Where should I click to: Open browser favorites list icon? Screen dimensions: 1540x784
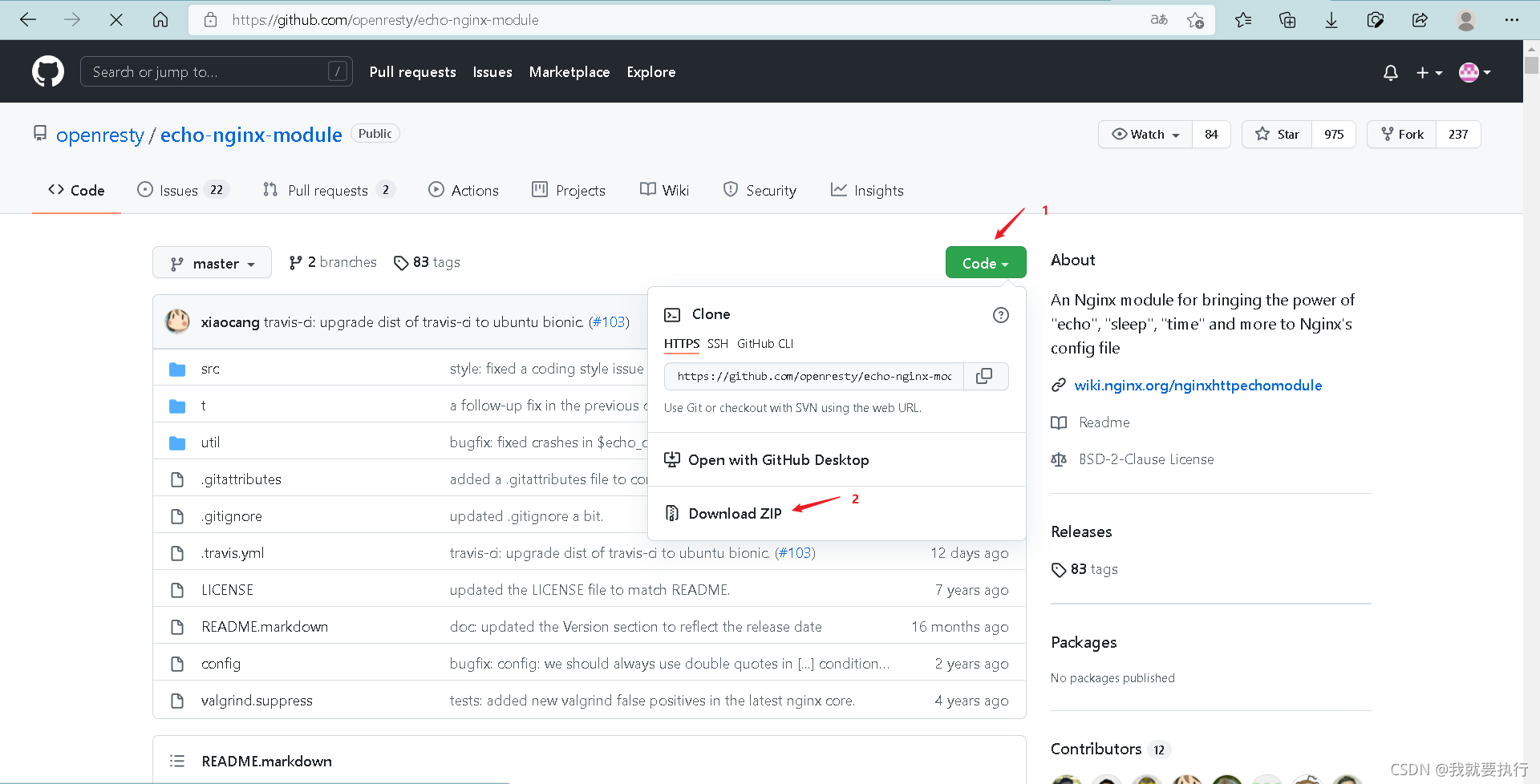(1243, 20)
